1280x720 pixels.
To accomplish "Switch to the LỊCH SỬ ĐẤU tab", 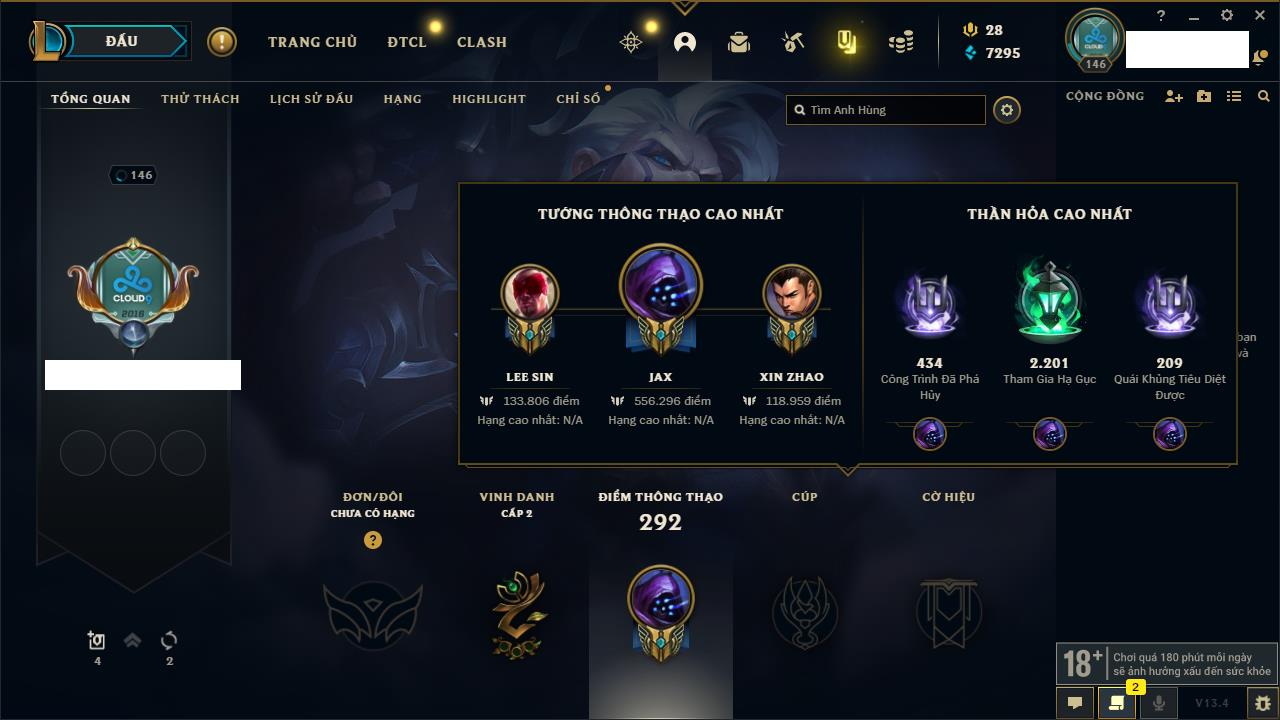I will pyautogui.click(x=311, y=99).
